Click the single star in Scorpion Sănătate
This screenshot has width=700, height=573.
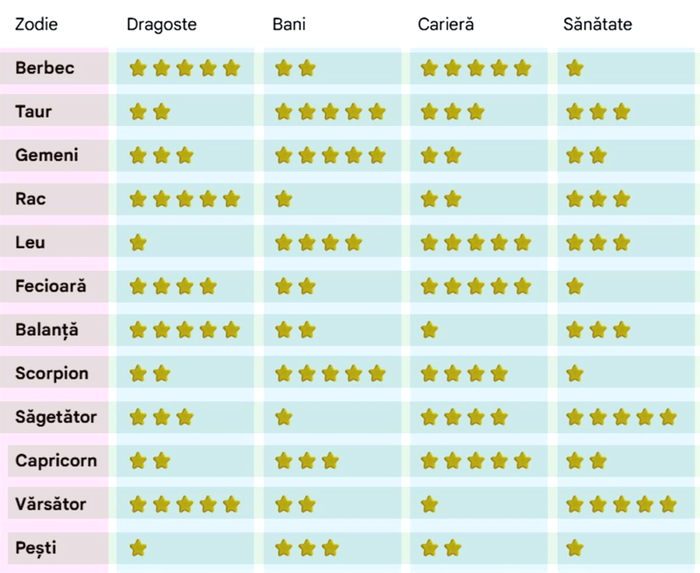point(574,373)
